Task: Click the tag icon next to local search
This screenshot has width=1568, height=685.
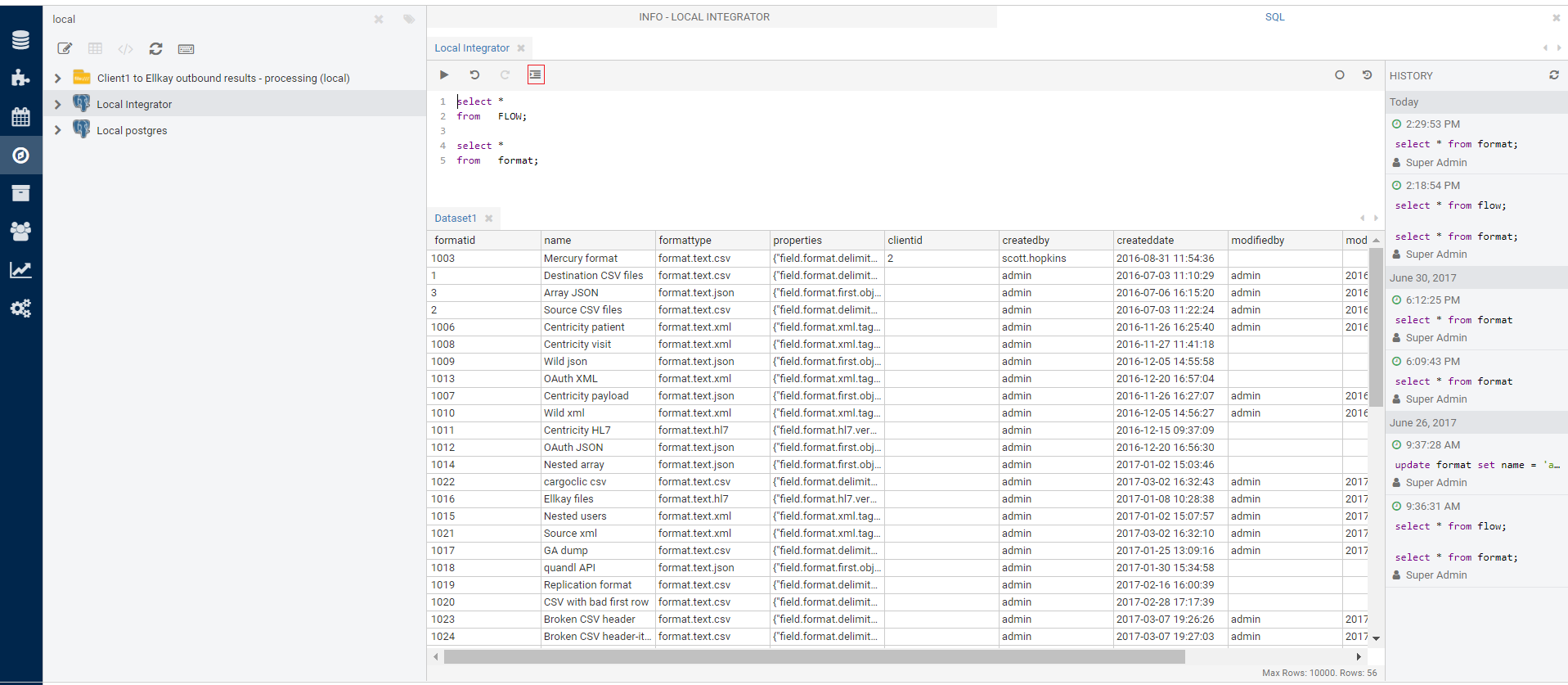Action: (409, 19)
